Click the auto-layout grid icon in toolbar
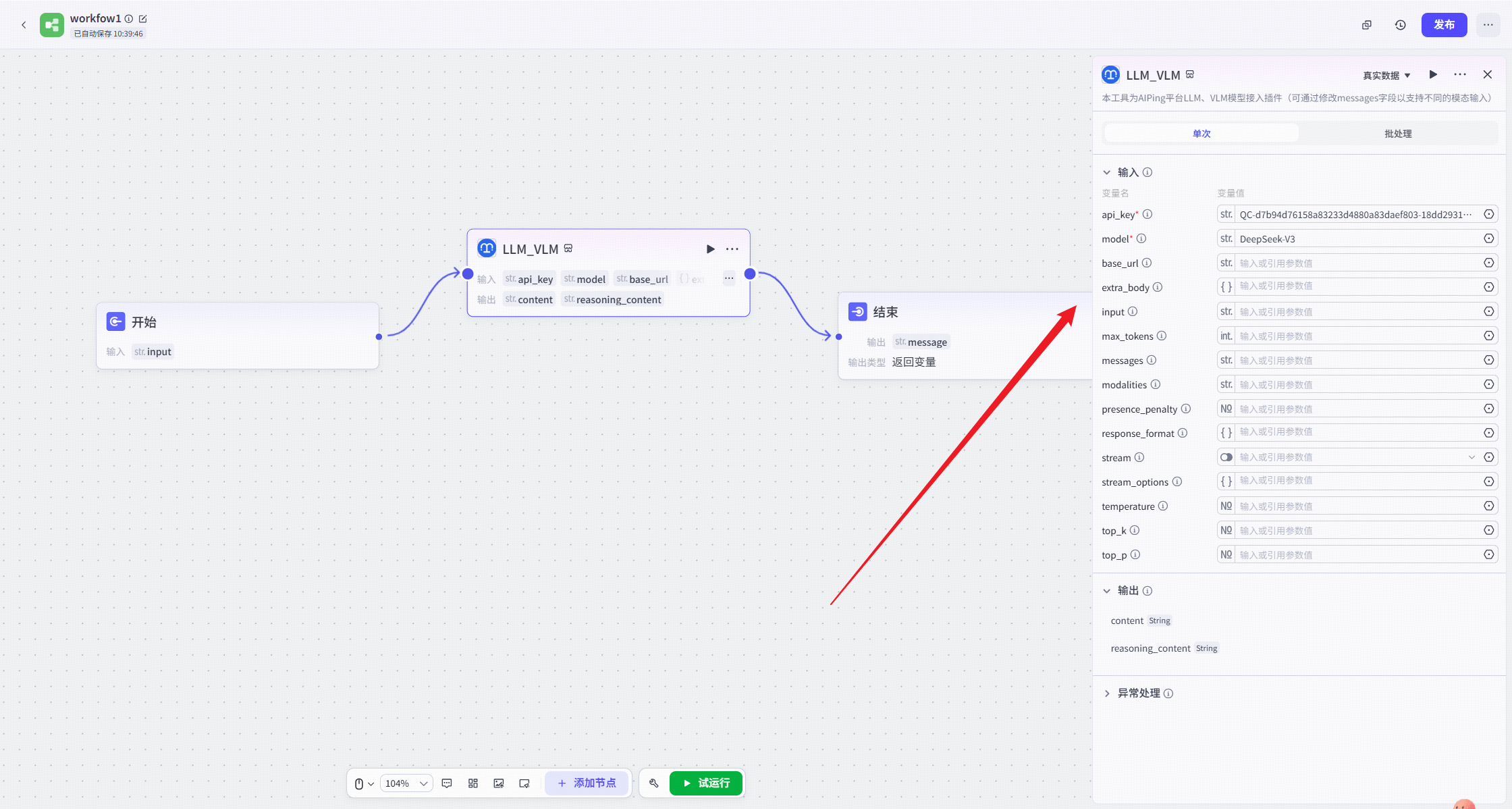 (x=473, y=783)
